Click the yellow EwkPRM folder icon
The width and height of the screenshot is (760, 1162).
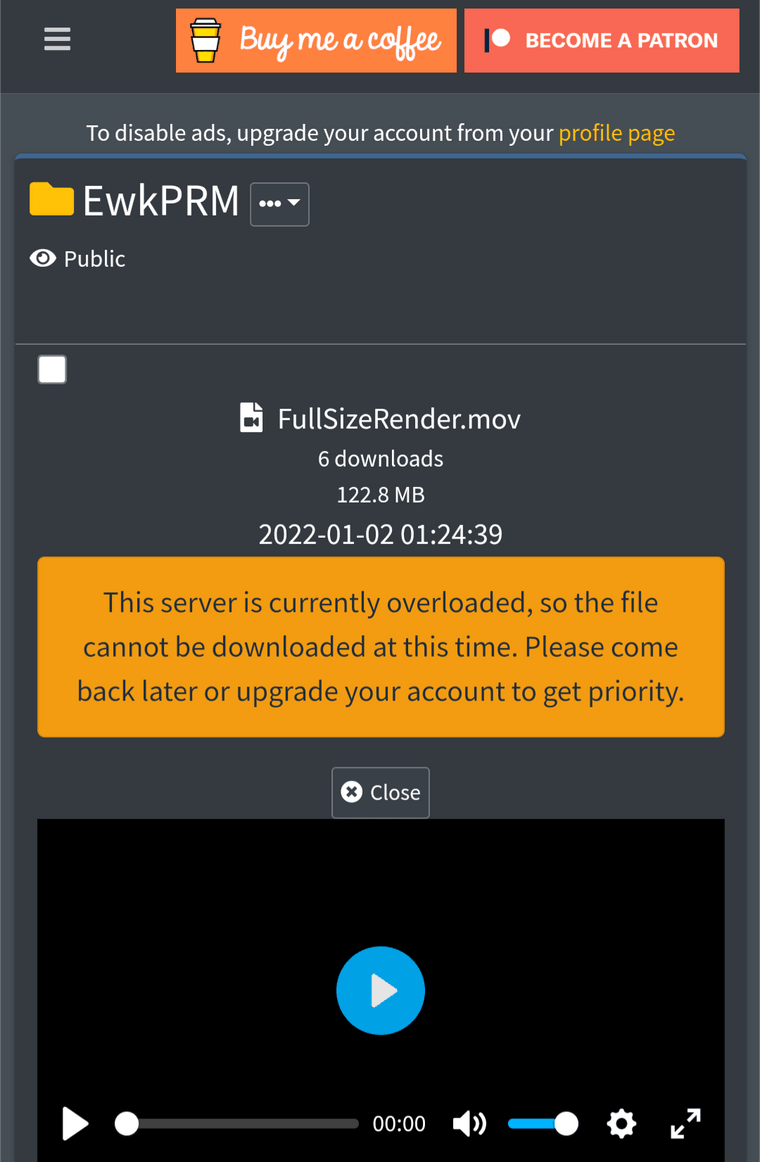(51, 199)
